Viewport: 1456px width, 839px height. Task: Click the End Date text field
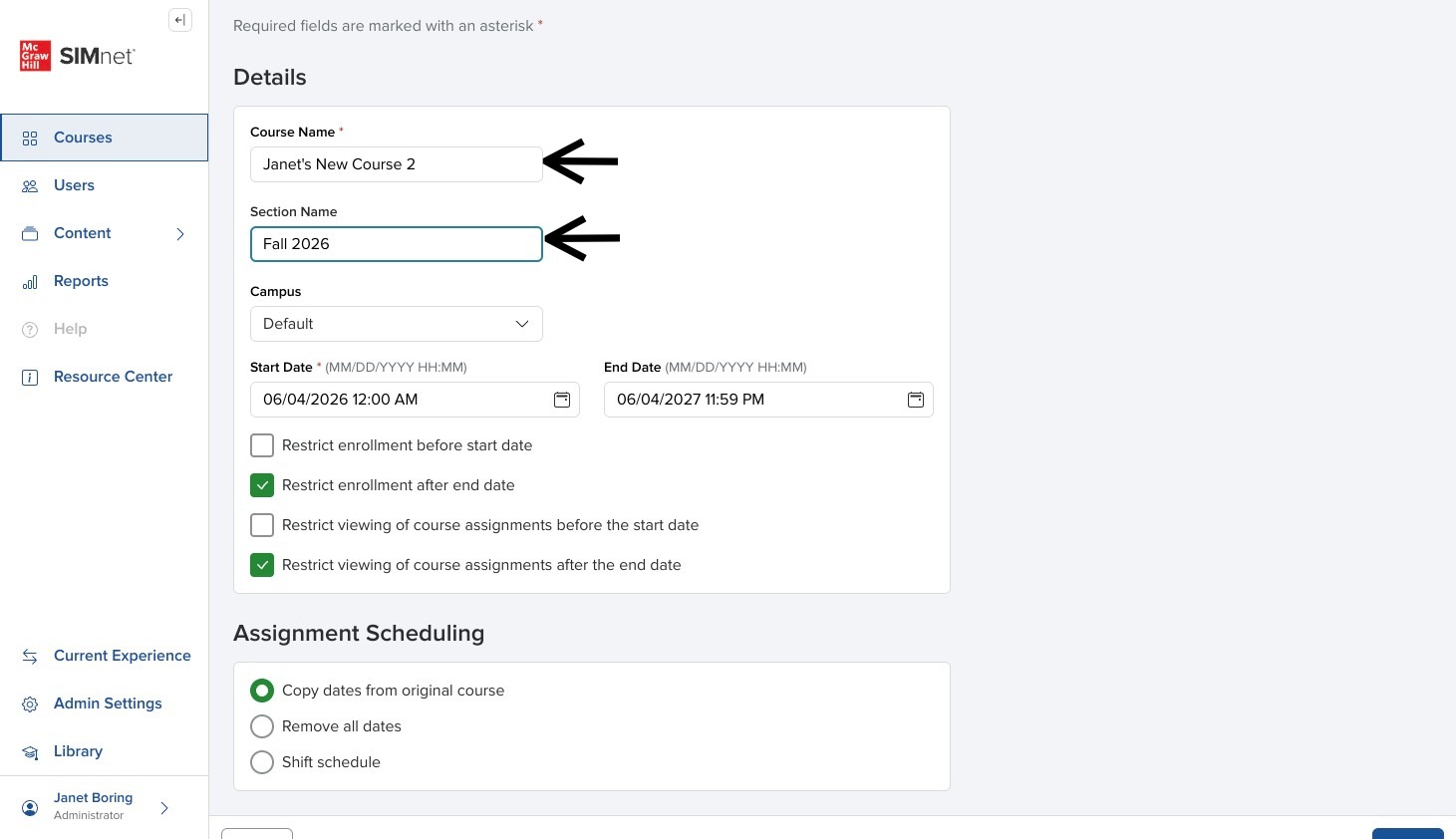tap(768, 400)
